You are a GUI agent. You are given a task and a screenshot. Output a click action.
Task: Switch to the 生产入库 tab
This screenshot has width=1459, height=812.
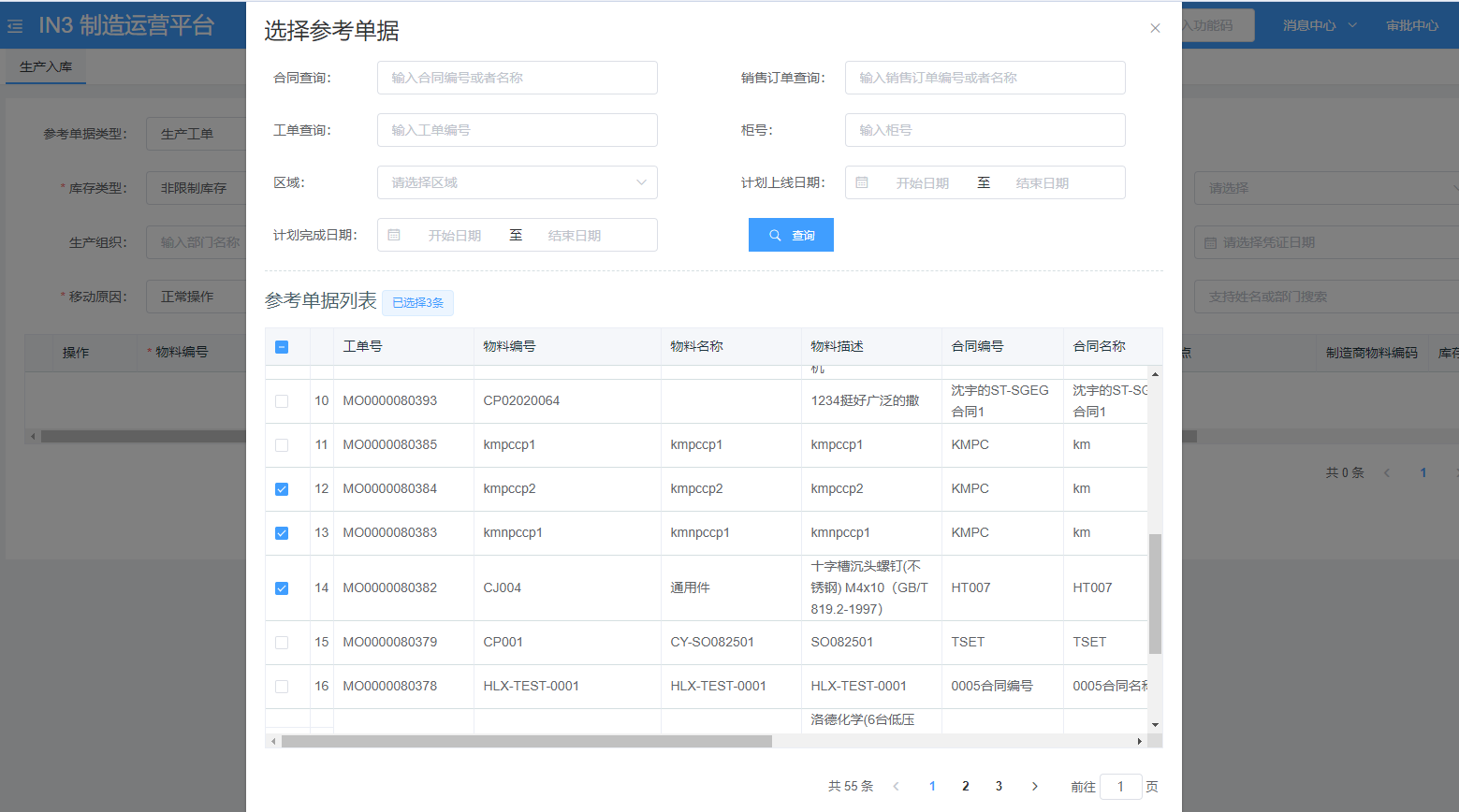coord(46,66)
